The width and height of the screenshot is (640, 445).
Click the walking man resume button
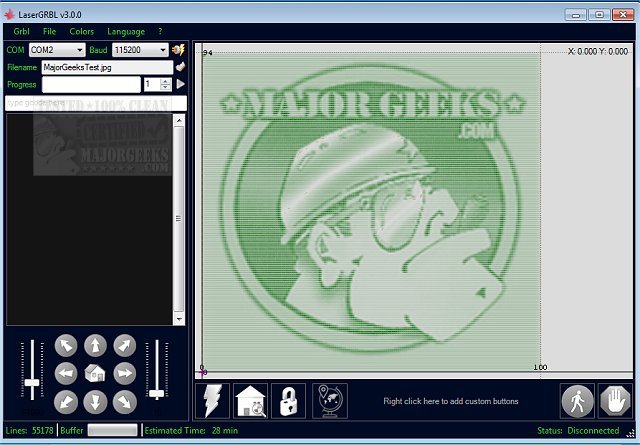tap(577, 401)
